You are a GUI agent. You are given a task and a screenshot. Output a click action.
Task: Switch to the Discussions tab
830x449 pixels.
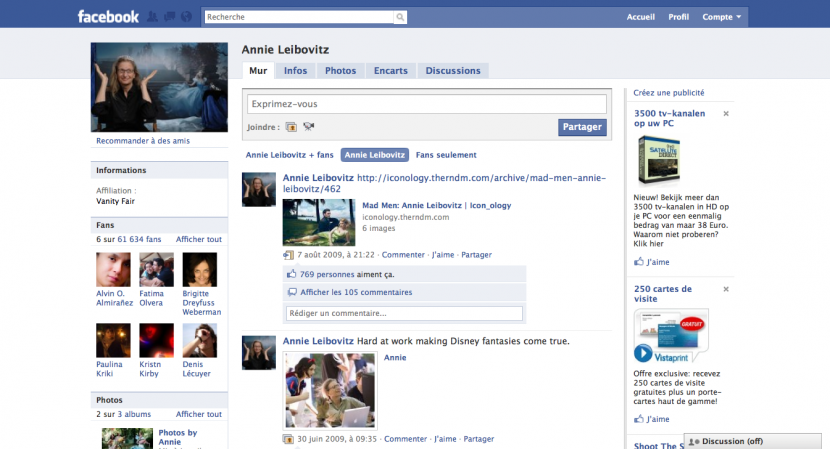click(453, 70)
